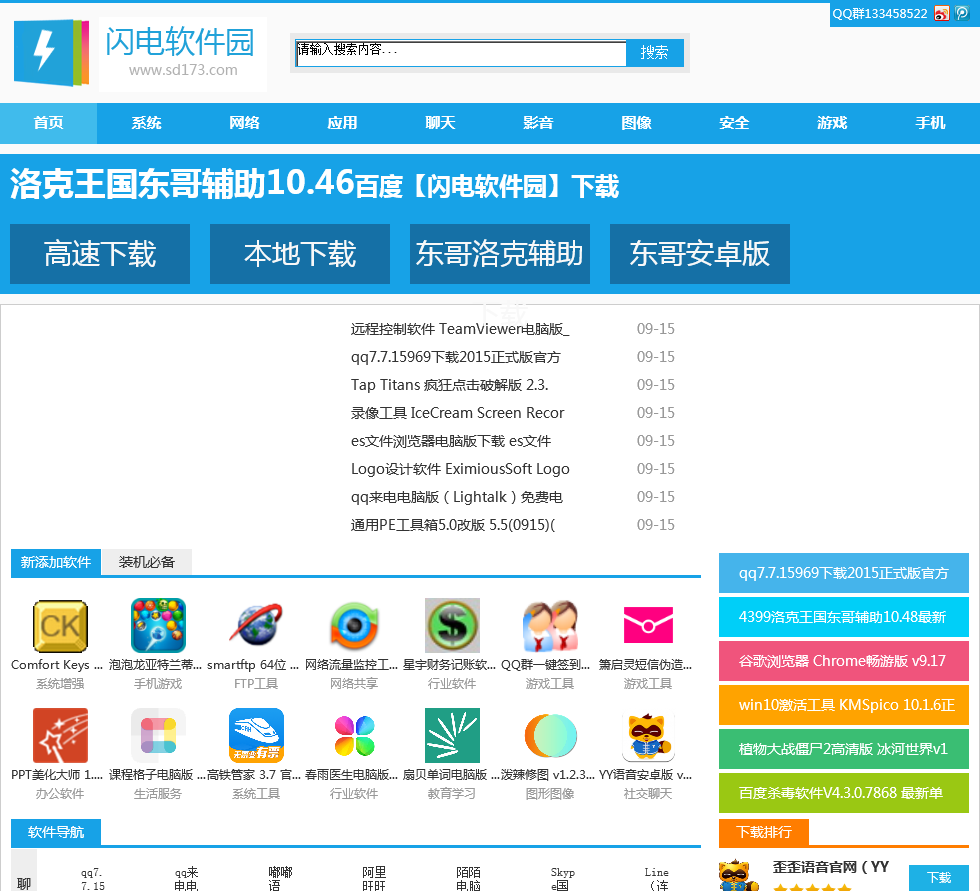Viewport: 980px width, 891px height.
Task: Click the 谷歌浏览器 Chrome畅游版 banner
Action: 844,661
